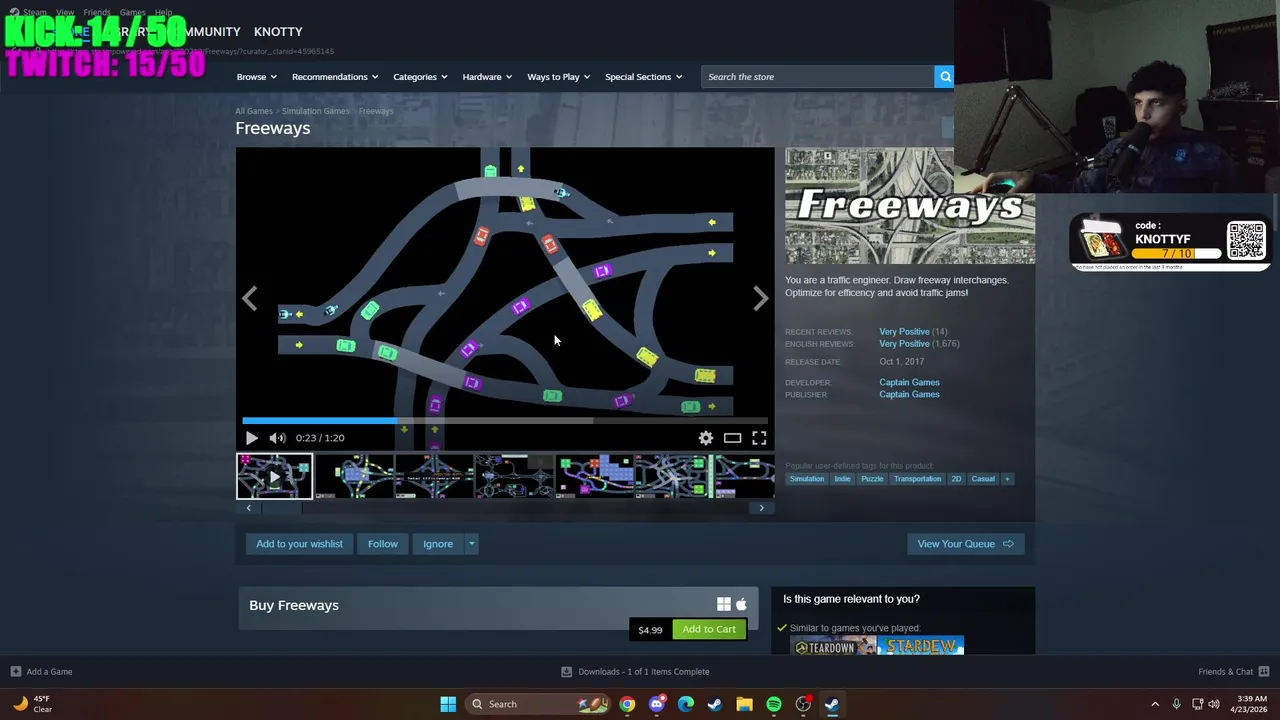The height and width of the screenshot is (720, 1280).
Task: Open the Casual tag
Action: (983, 479)
